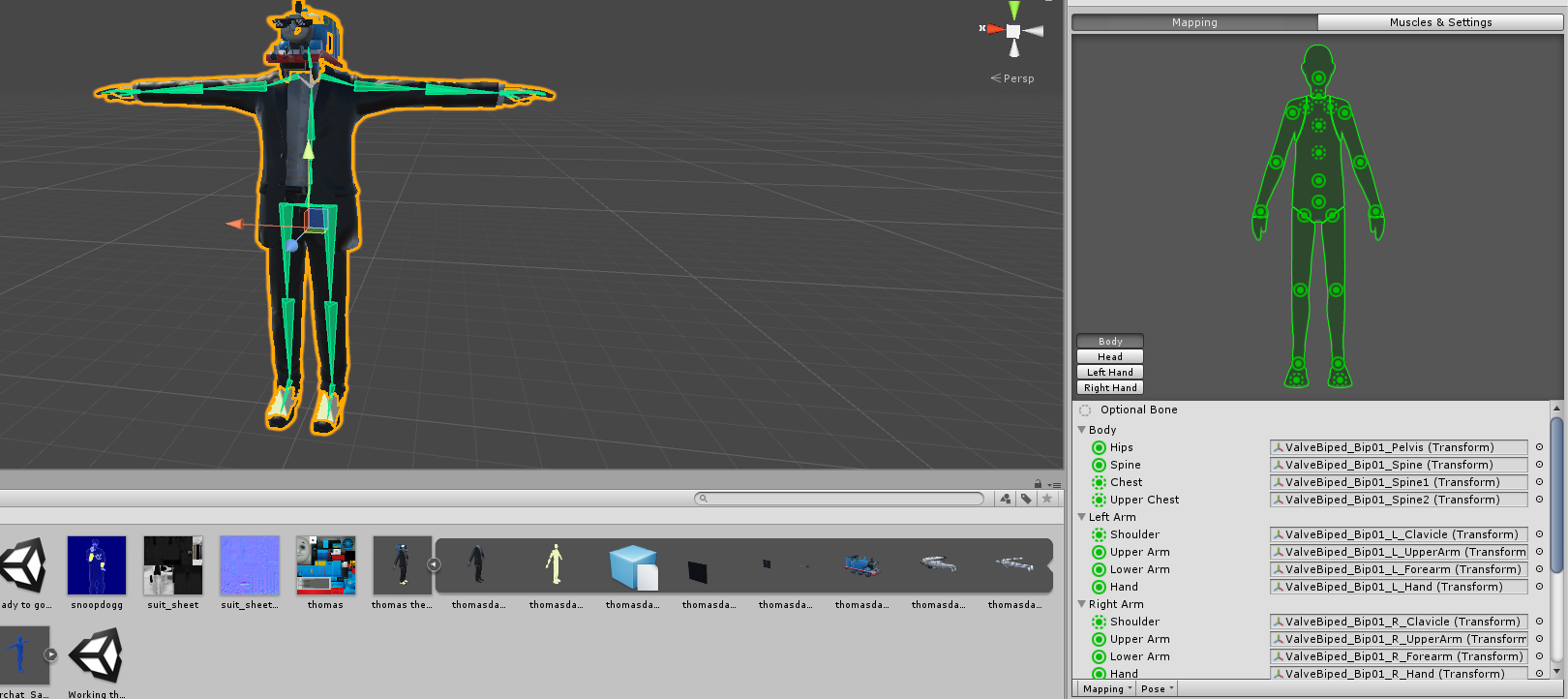Click the search by type icon
Screen dimensions: 1568x699
pos(1006,499)
